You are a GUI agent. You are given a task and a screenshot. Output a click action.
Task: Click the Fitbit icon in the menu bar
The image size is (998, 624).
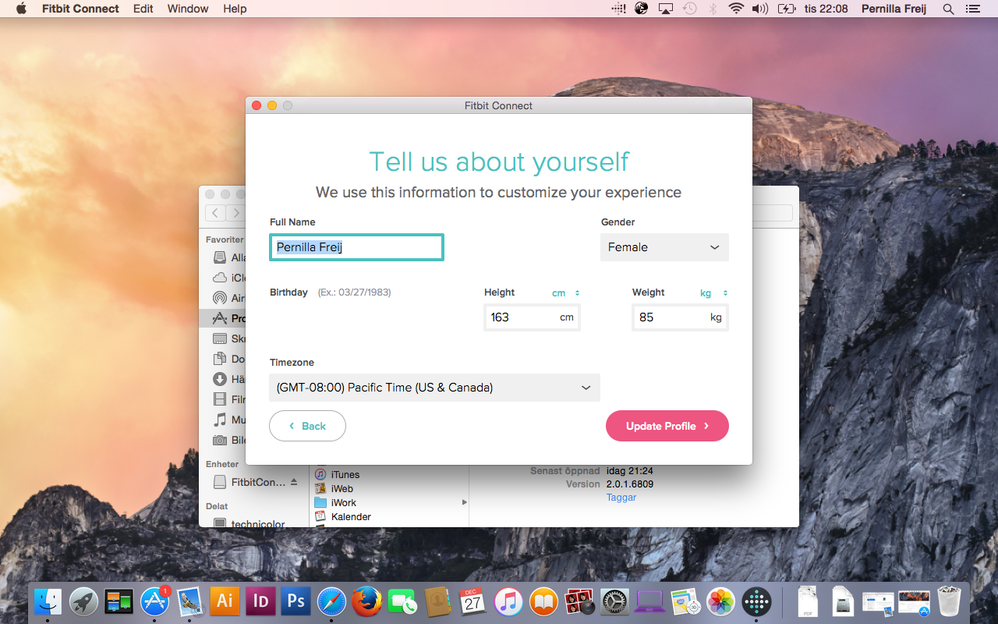[618, 9]
